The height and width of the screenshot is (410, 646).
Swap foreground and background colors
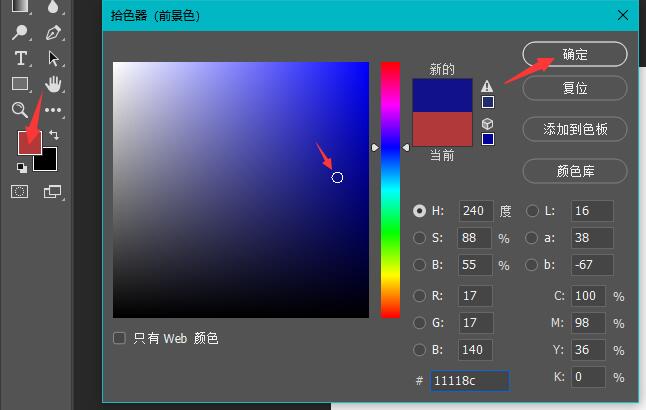[54, 135]
